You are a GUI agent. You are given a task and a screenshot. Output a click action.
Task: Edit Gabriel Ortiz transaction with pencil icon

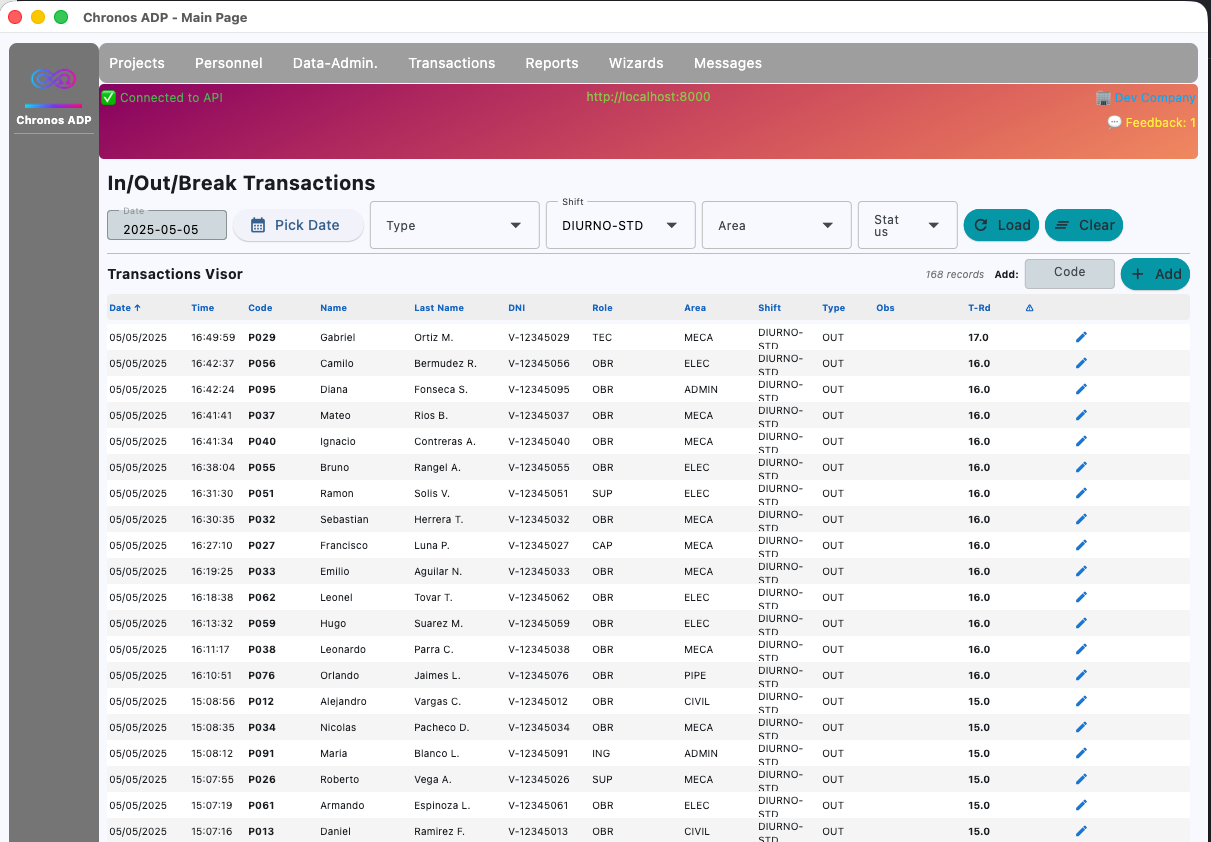click(x=1081, y=338)
